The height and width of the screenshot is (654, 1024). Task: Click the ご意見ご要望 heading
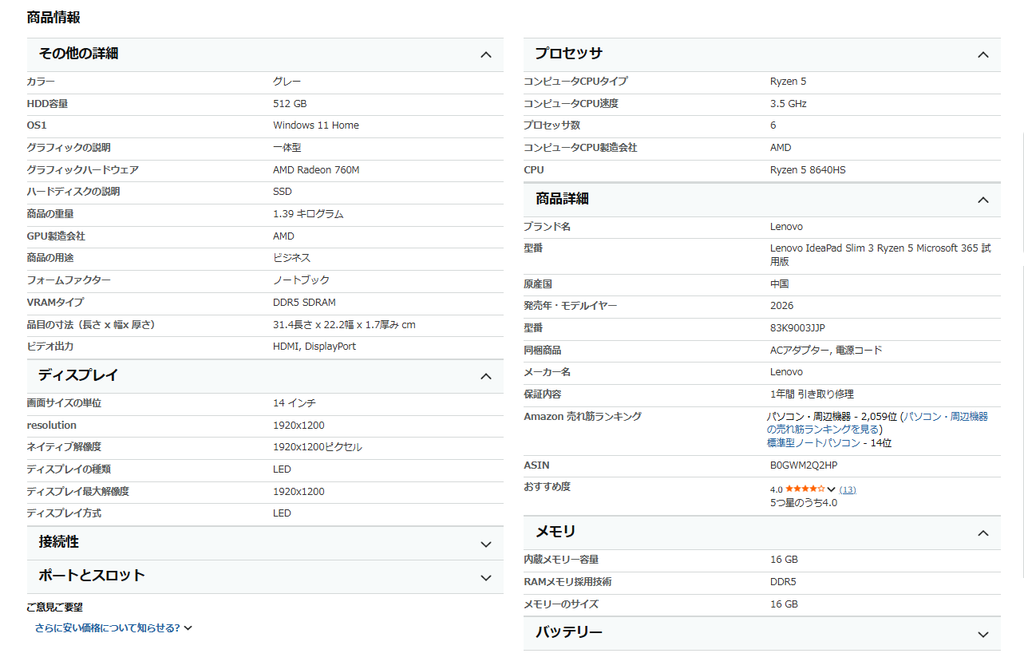(55, 607)
